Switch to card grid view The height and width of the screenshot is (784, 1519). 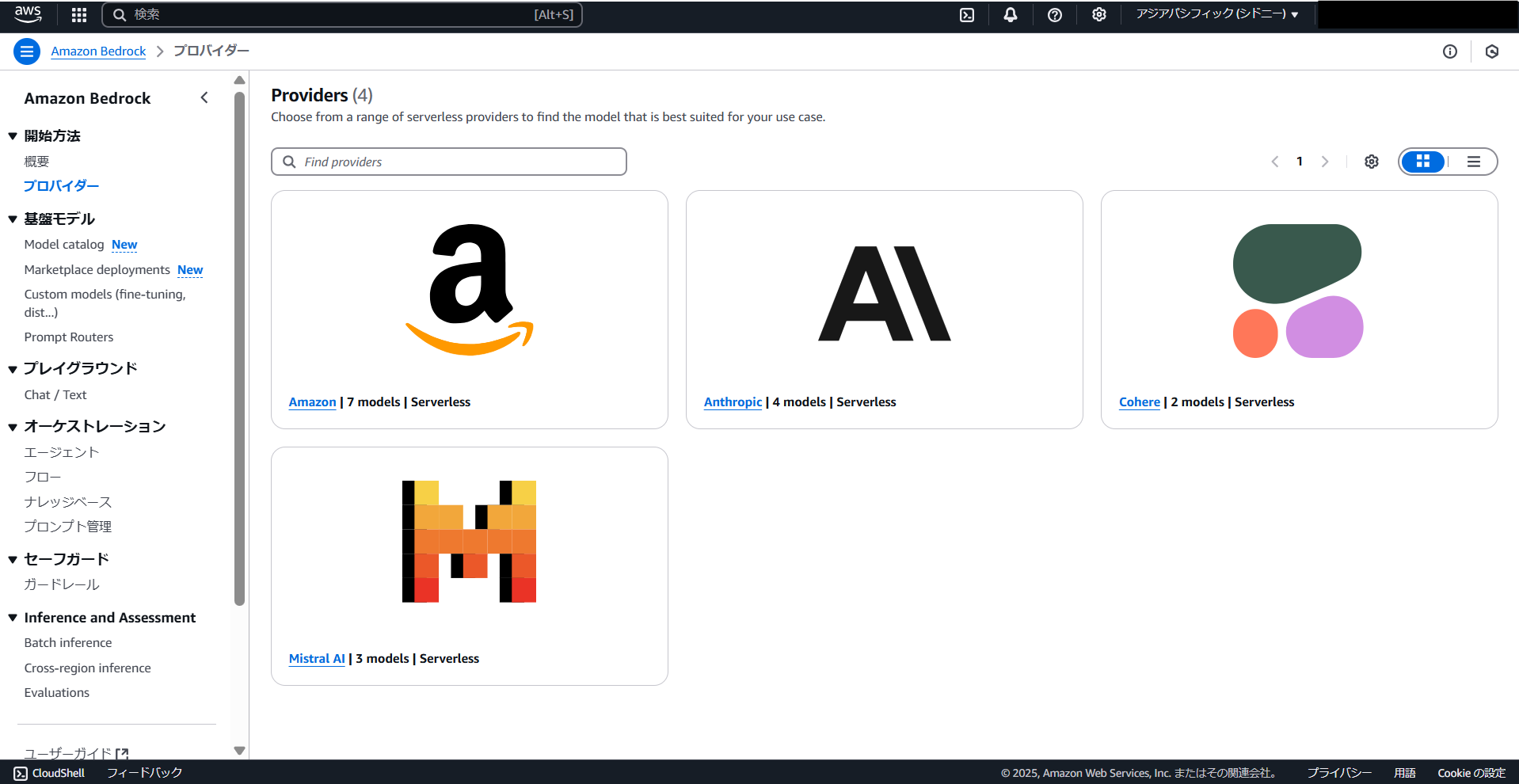tap(1423, 162)
